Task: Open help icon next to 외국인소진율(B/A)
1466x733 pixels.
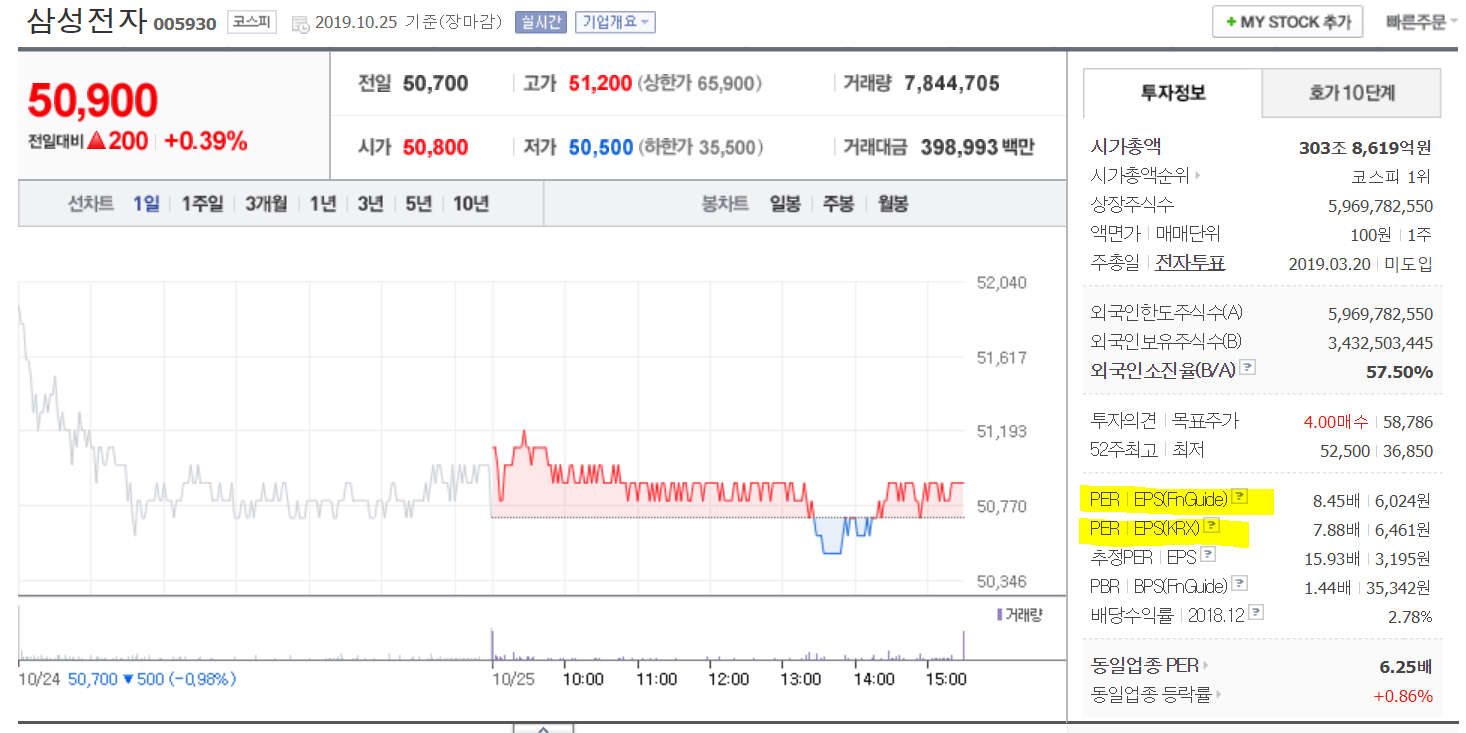Action: [1247, 368]
